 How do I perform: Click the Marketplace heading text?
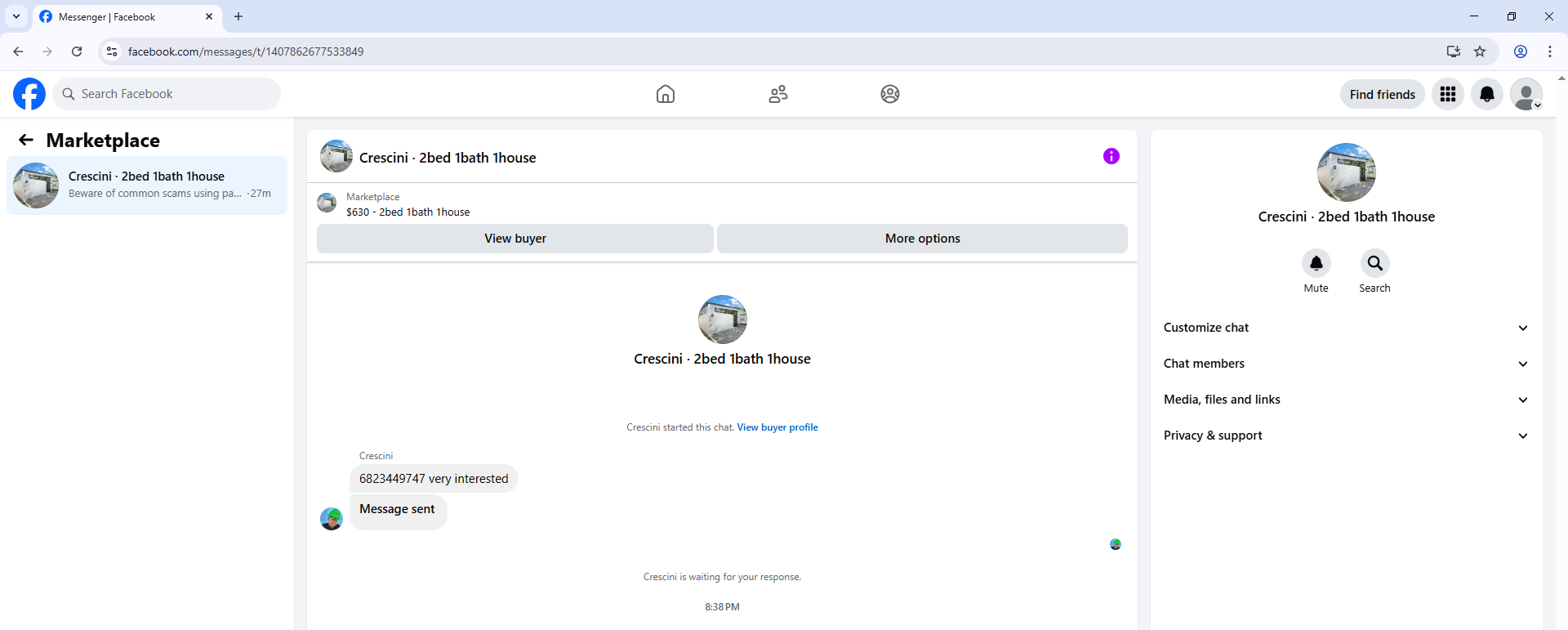[103, 141]
